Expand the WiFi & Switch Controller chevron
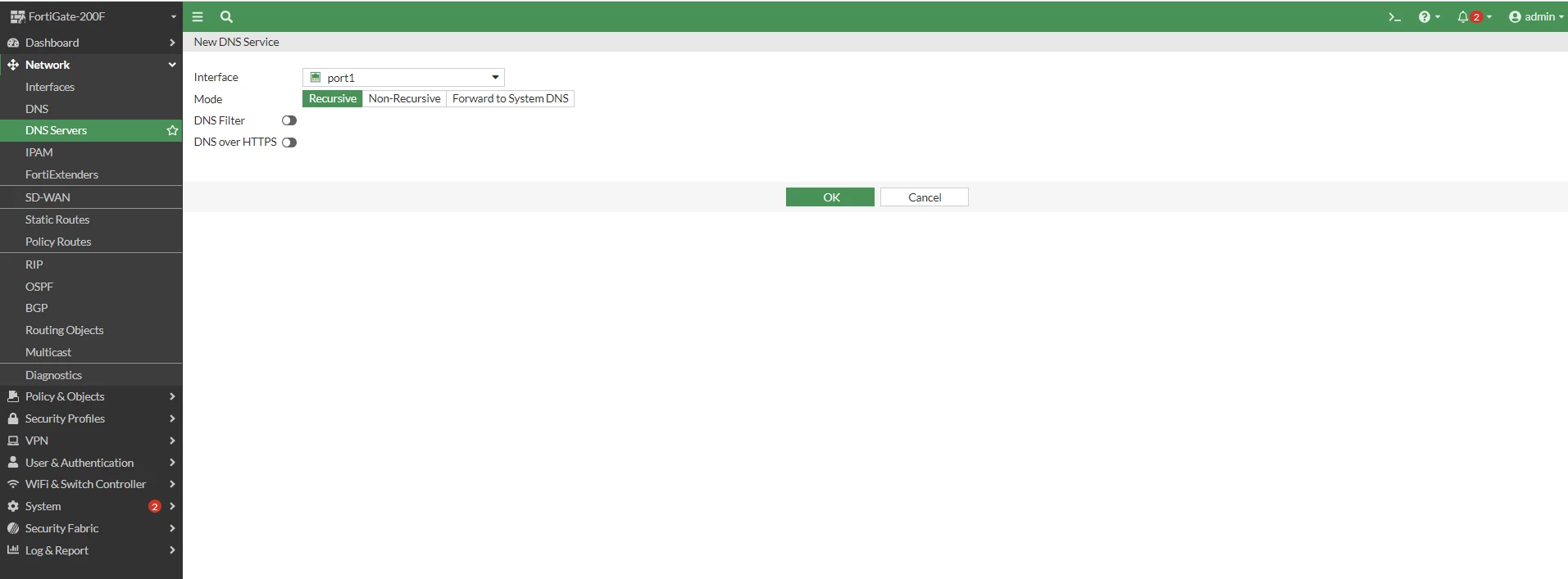 [172, 484]
